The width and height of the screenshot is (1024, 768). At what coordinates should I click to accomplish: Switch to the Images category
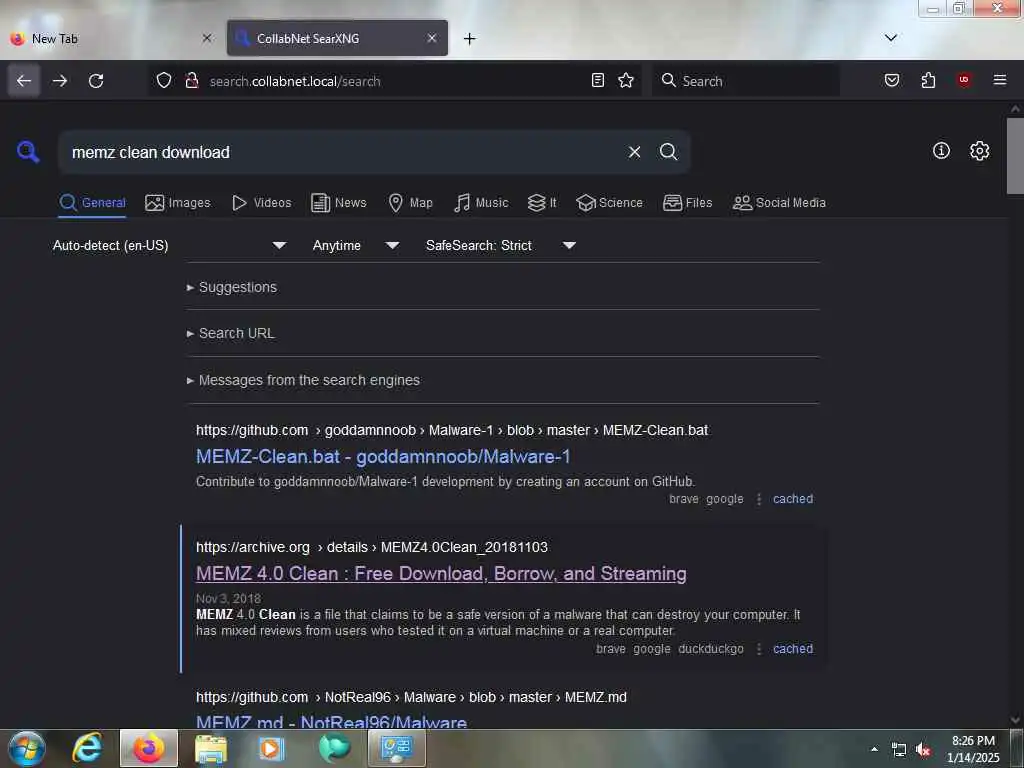(178, 203)
